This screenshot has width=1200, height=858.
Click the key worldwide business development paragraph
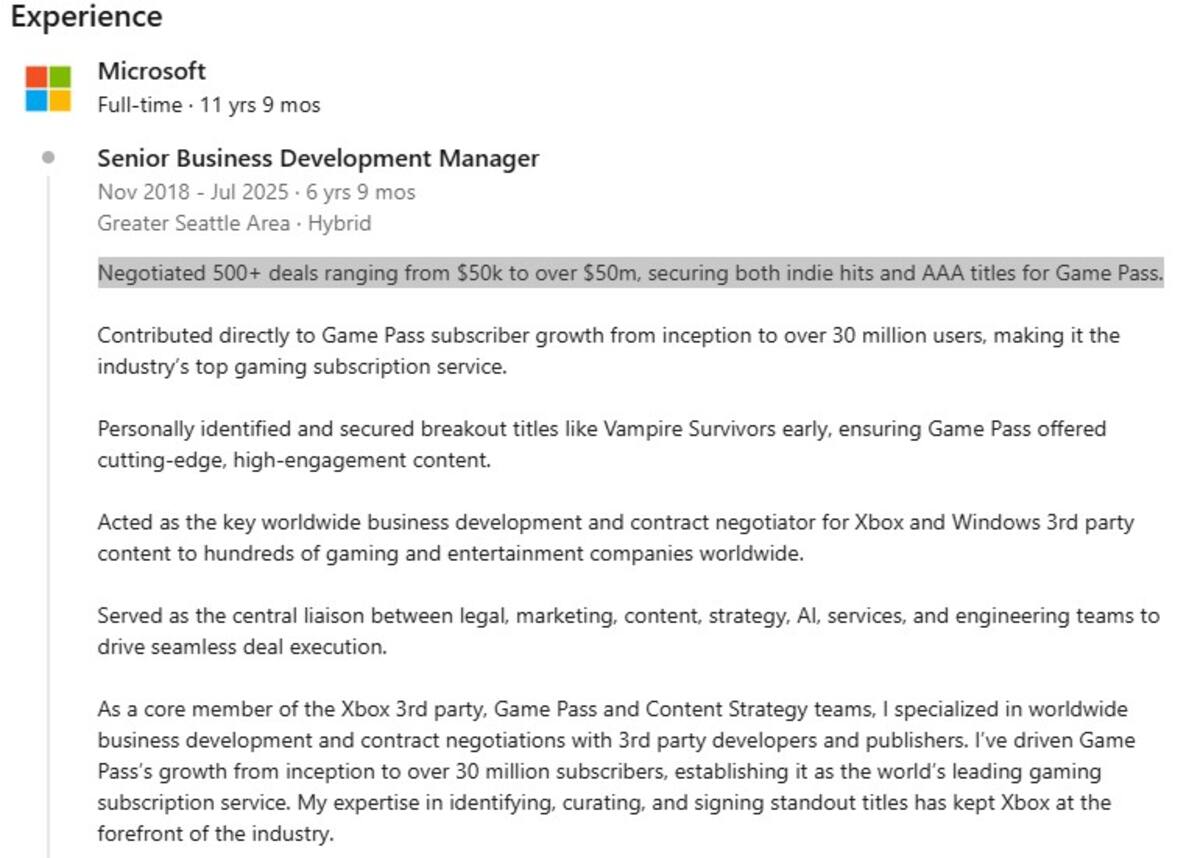tap(615, 537)
